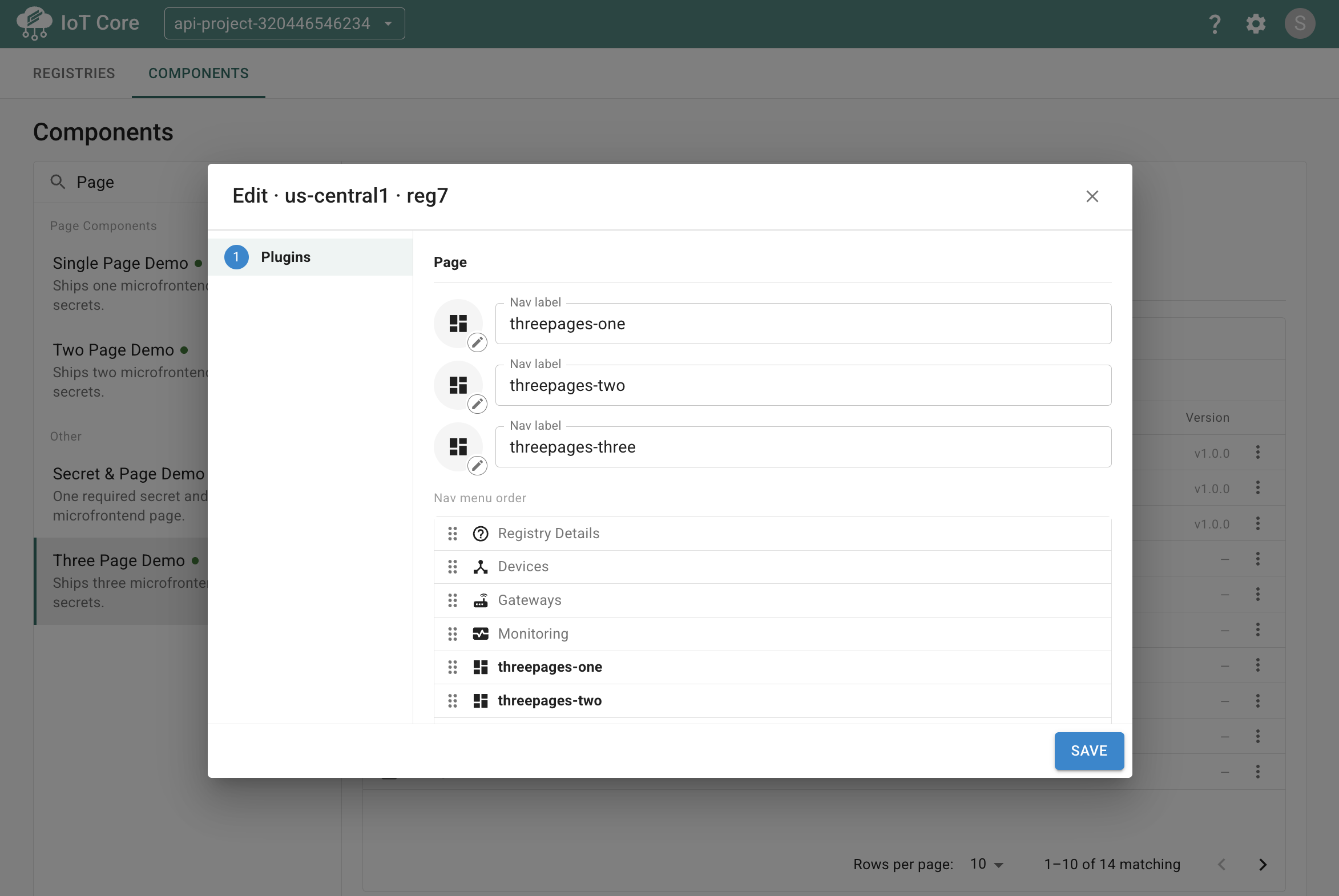Image resolution: width=1339 pixels, height=896 pixels.
Task: Click the Monitoring chart icon
Action: [x=481, y=634]
